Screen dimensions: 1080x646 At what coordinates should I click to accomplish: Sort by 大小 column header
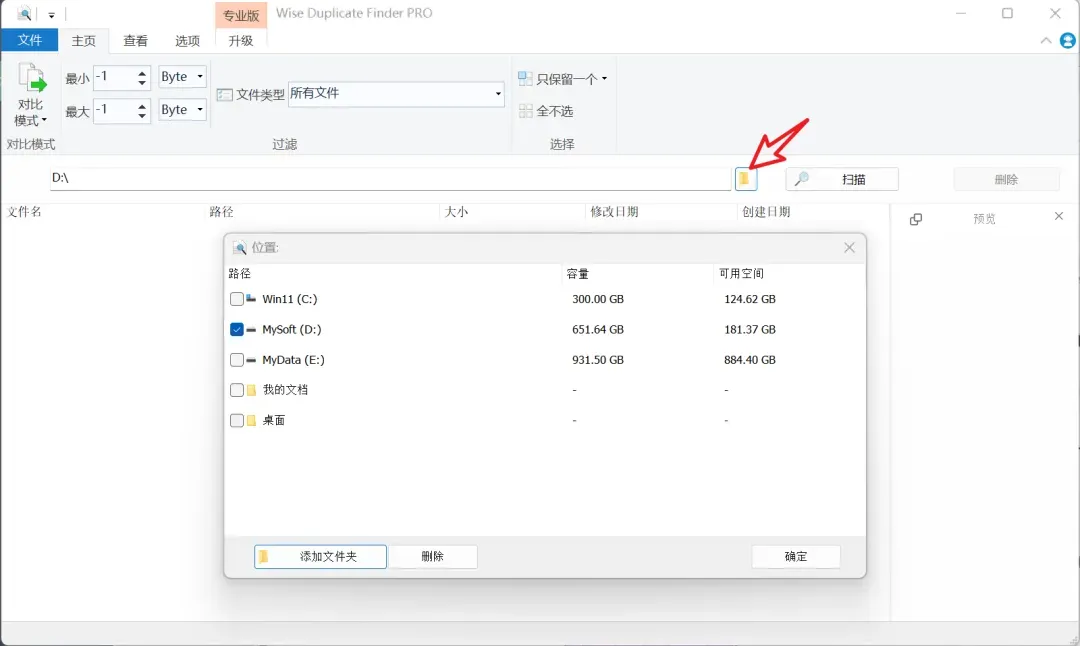tap(456, 211)
